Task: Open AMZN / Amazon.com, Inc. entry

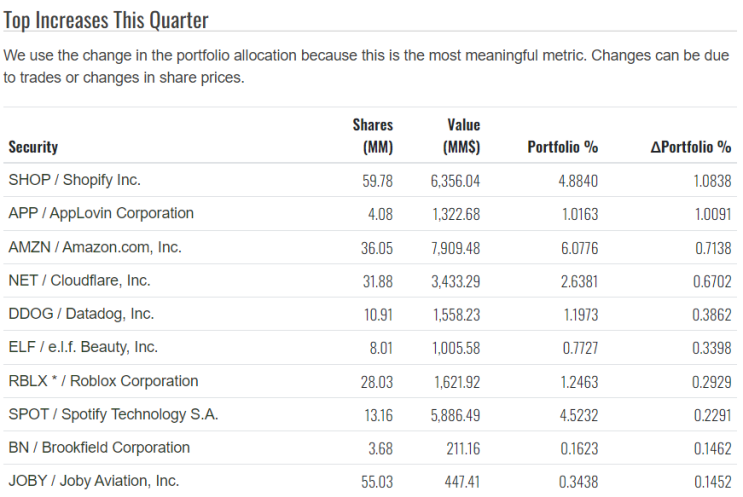Action: [x=94, y=247]
